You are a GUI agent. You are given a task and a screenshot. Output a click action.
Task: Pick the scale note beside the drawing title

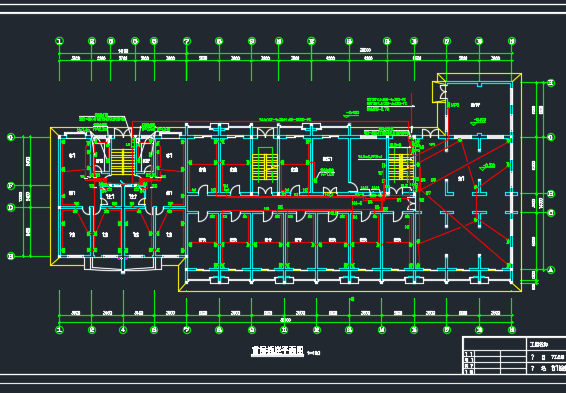313,353
